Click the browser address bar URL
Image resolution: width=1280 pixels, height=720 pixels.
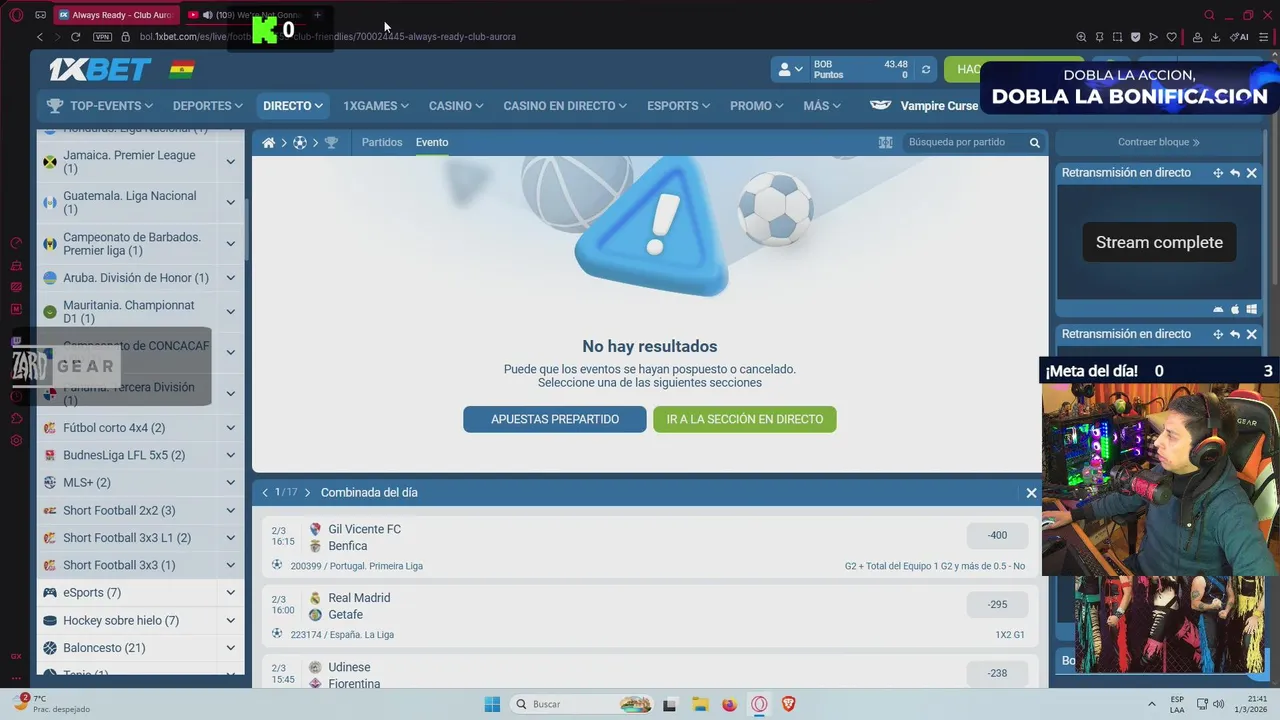click(x=328, y=37)
